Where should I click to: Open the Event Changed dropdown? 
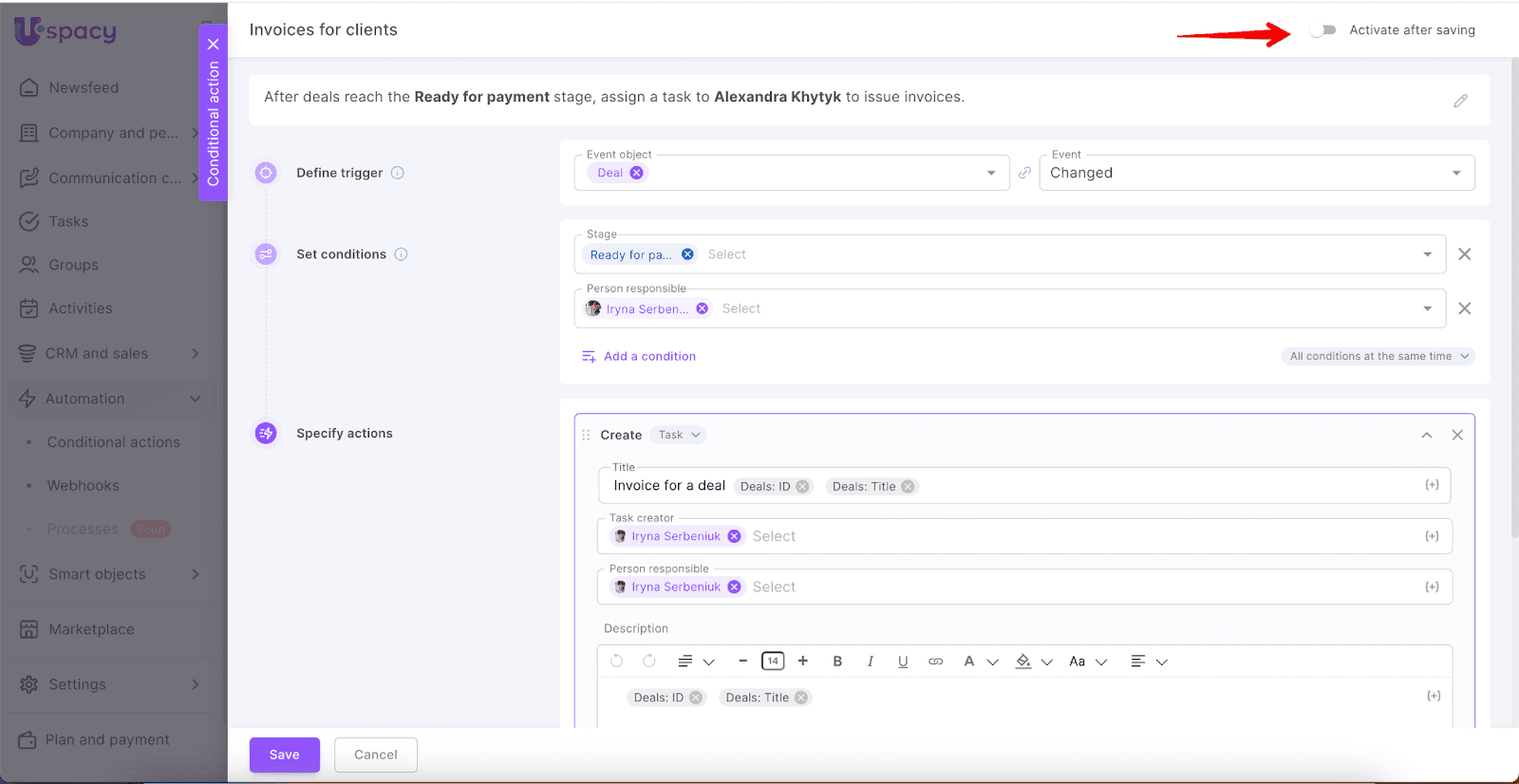(x=1256, y=173)
